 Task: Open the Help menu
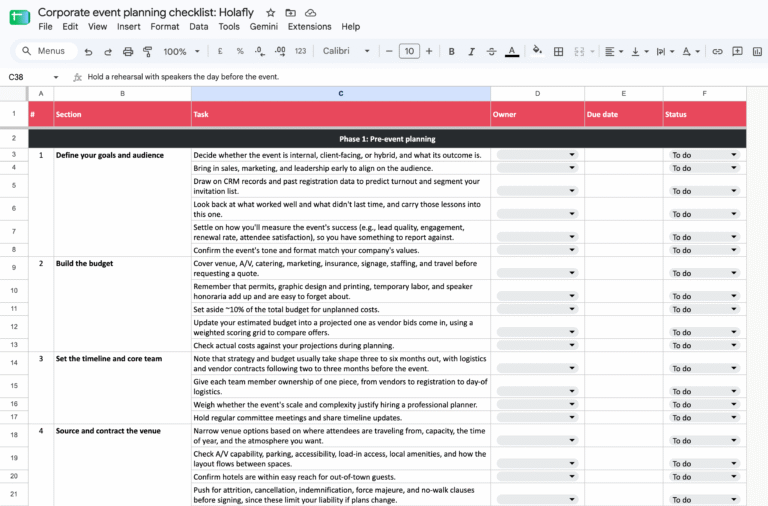coord(351,26)
